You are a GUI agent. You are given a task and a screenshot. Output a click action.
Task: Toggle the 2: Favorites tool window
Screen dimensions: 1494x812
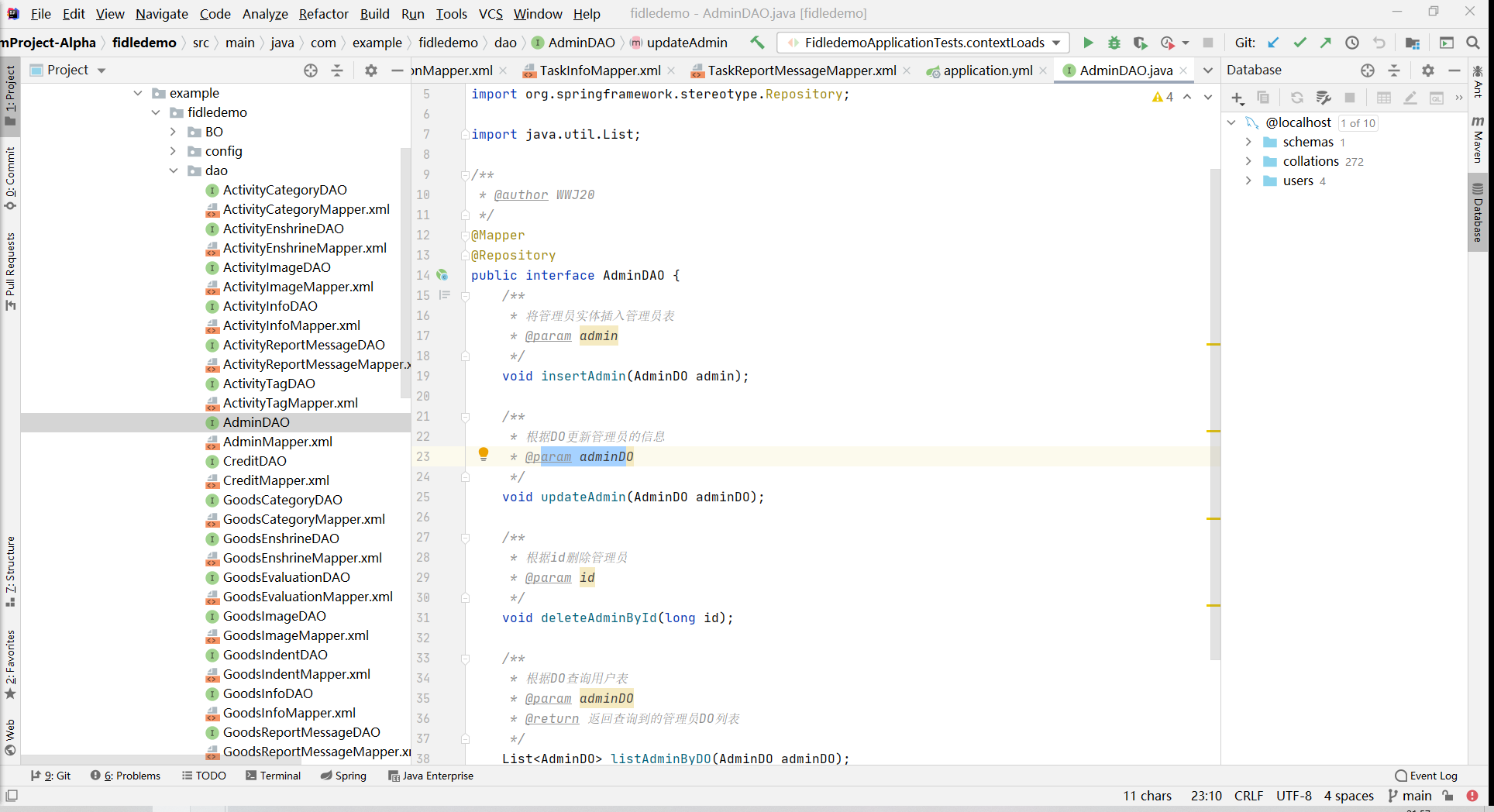[10, 664]
